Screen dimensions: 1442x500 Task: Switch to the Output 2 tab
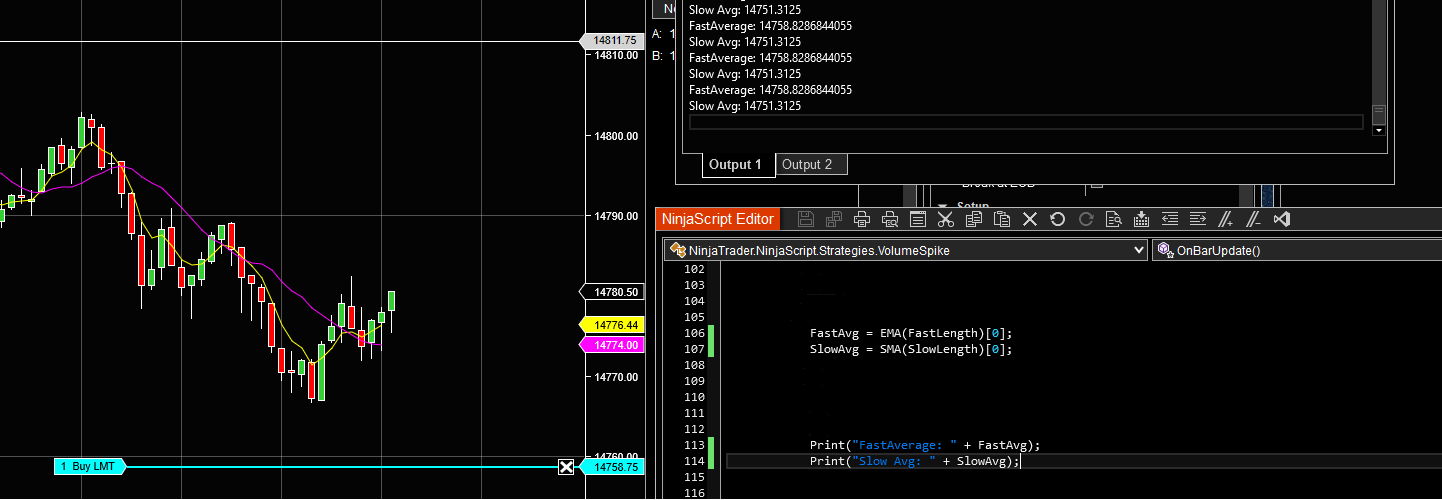812,164
